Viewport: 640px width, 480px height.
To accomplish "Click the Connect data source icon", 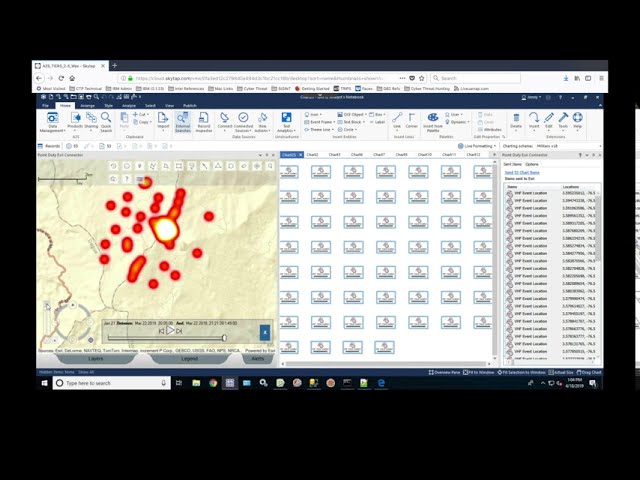I will pyautogui.click(x=224, y=121).
